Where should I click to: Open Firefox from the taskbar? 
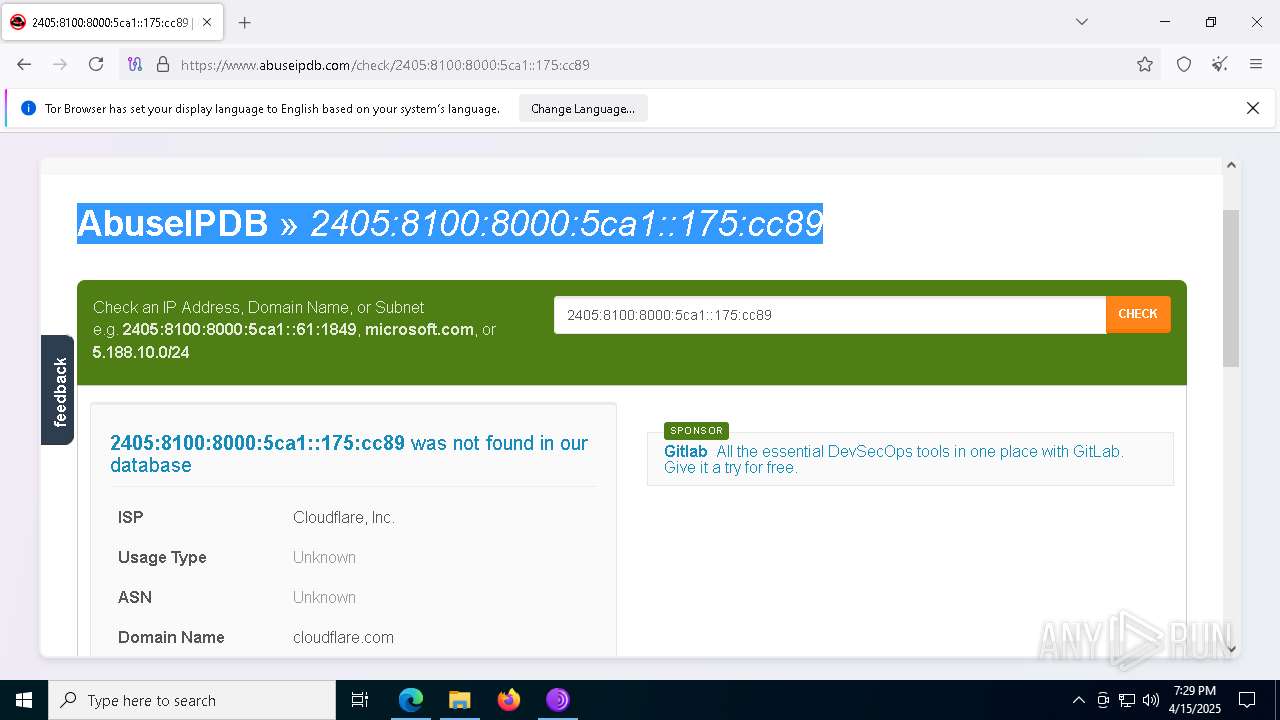[509, 700]
